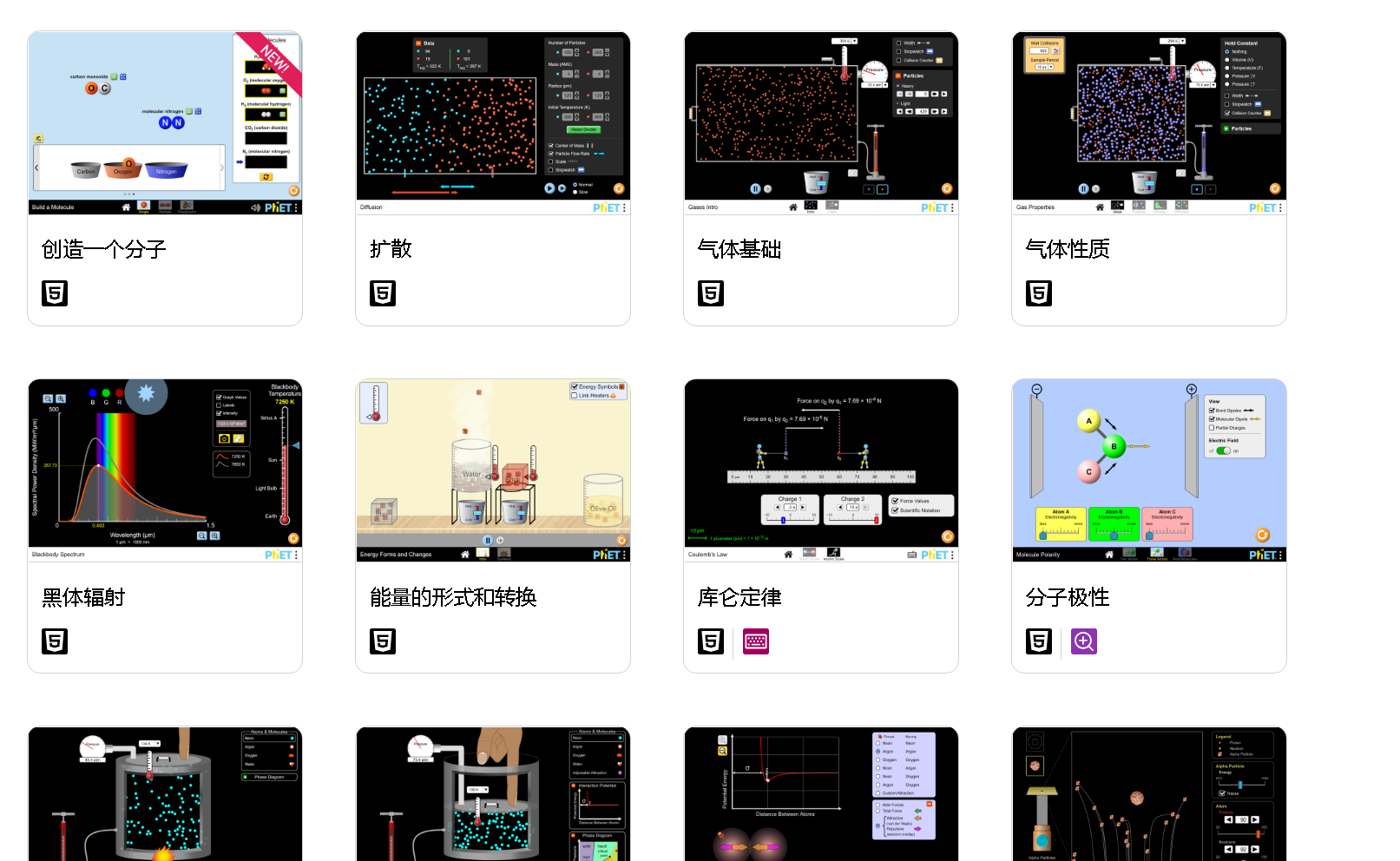Launch the Blackbody Spectrum thumbnail

(165, 470)
